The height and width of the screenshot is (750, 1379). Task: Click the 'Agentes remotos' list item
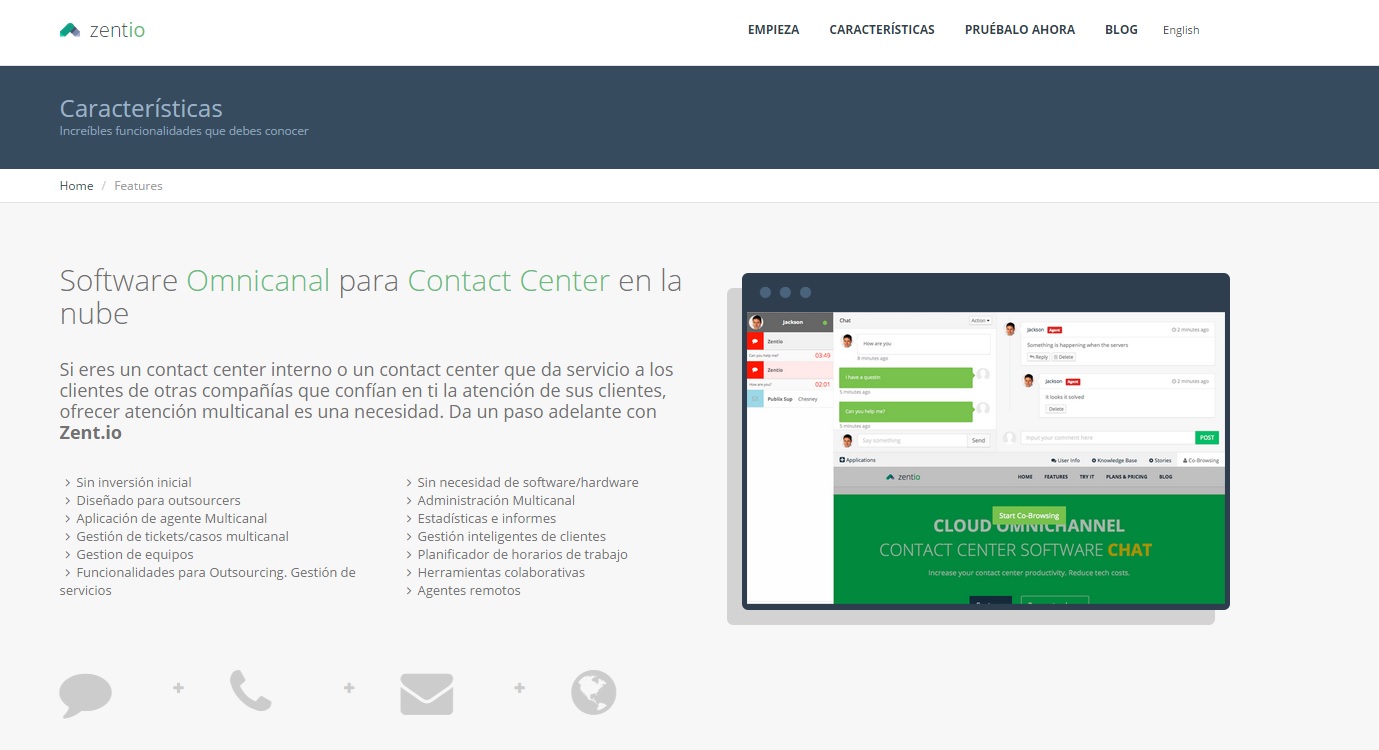[469, 590]
